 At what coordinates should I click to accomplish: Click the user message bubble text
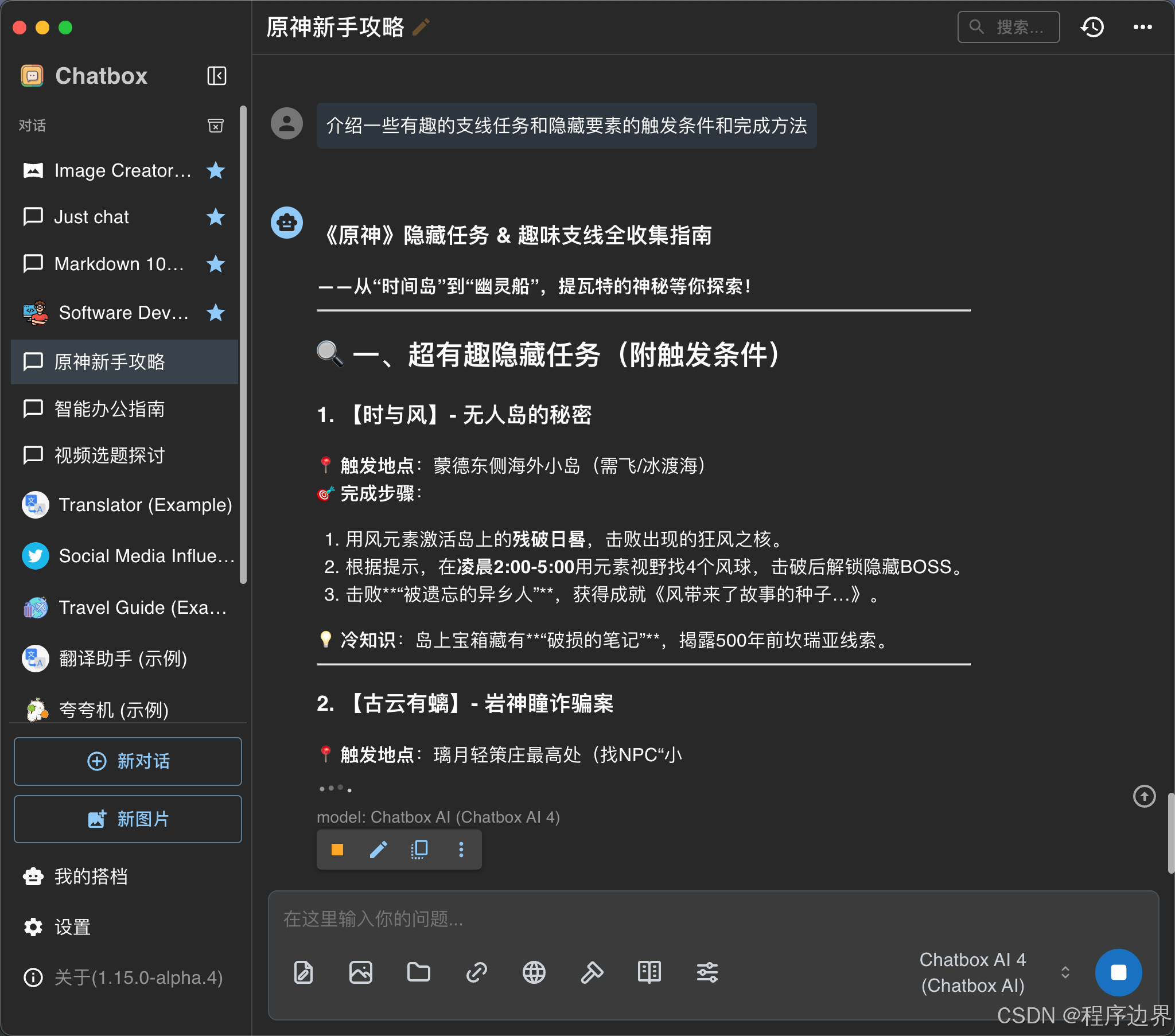(566, 125)
